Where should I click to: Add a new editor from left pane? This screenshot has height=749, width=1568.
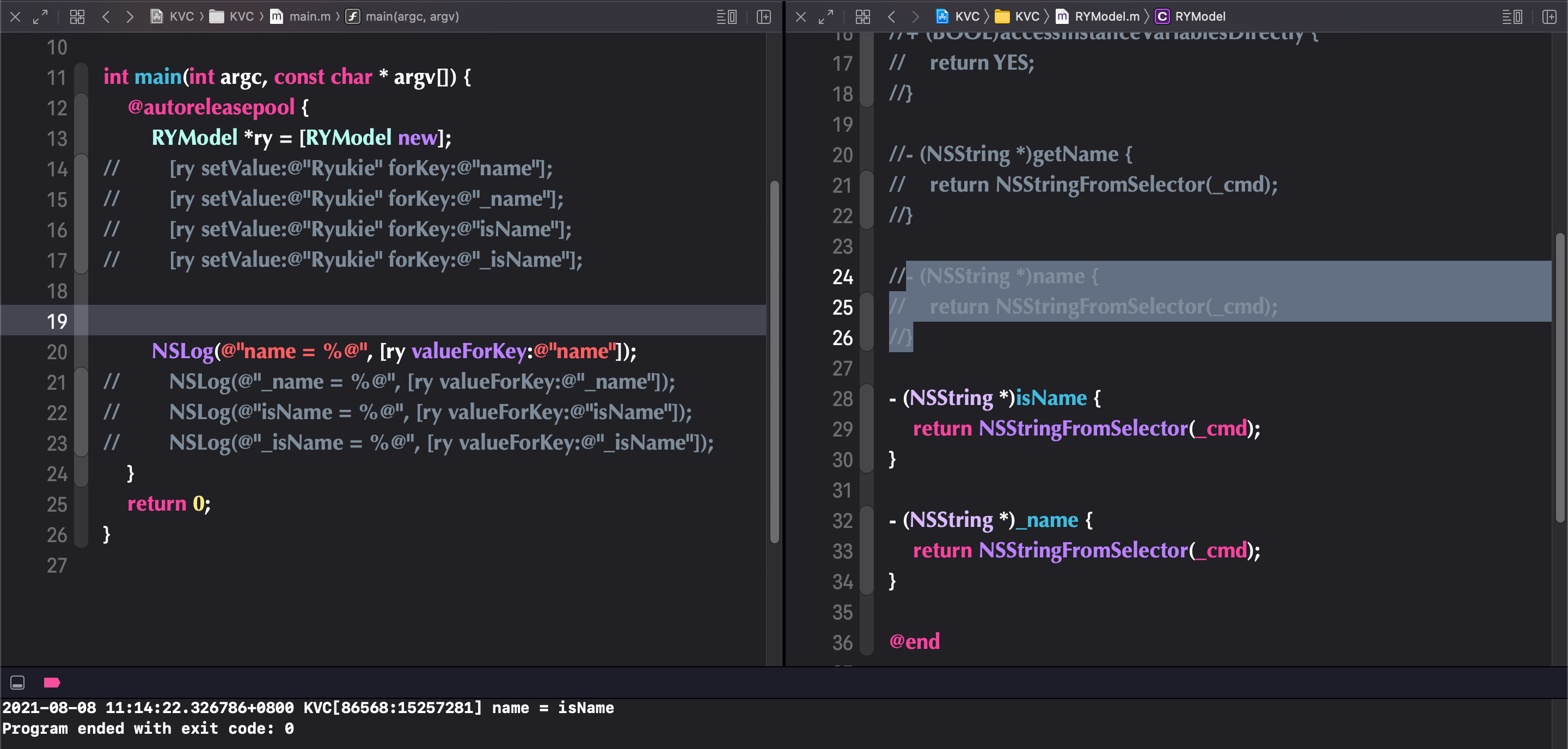(763, 17)
